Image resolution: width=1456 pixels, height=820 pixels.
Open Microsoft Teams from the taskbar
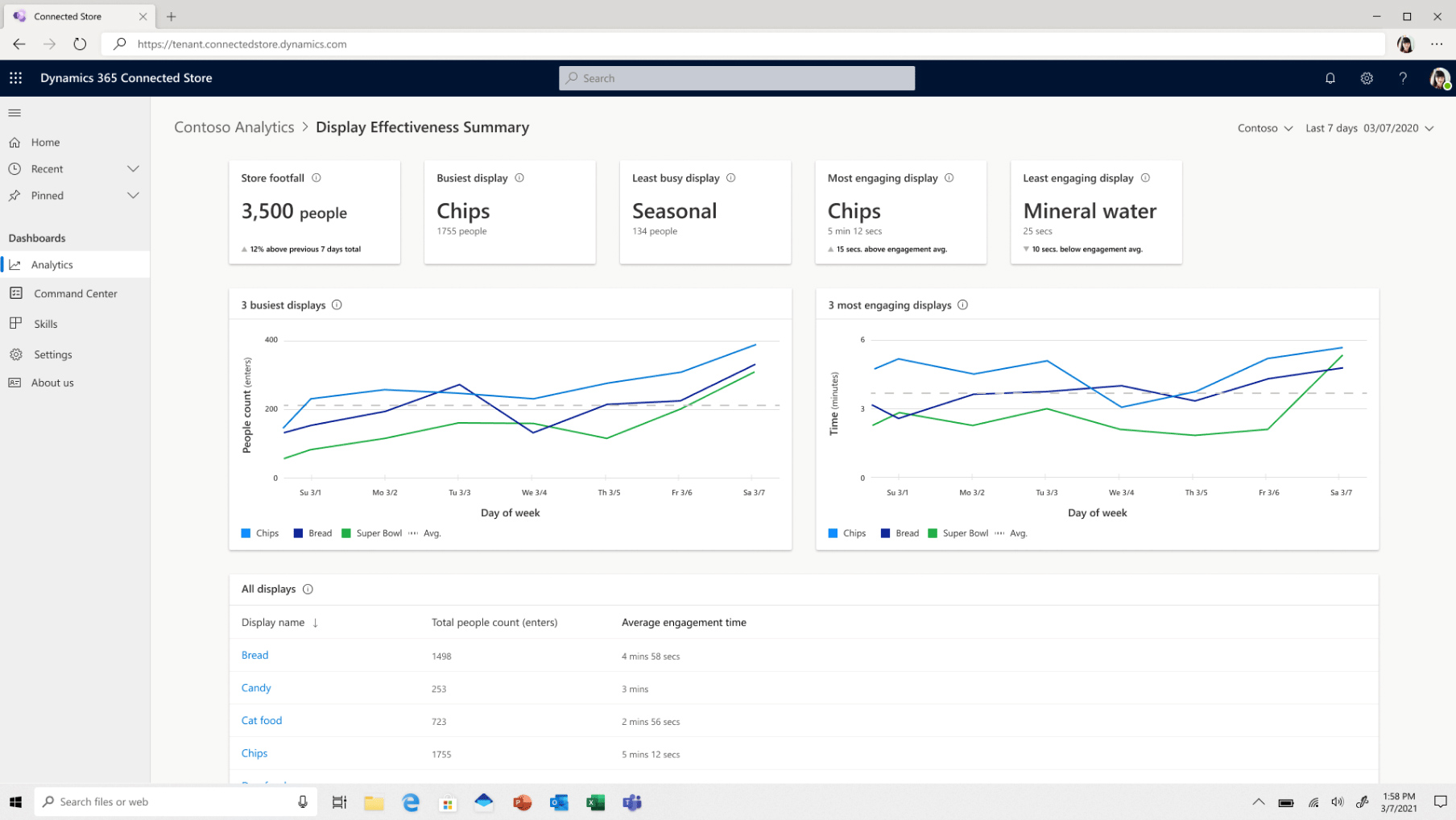[x=631, y=802]
